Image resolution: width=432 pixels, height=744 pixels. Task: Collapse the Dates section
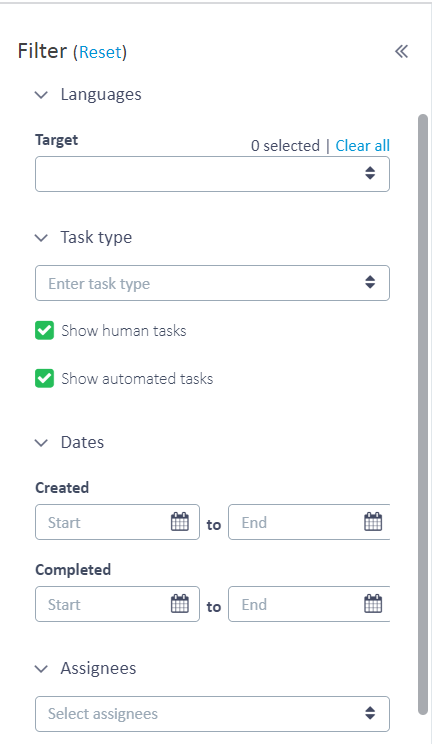click(x=42, y=443)
